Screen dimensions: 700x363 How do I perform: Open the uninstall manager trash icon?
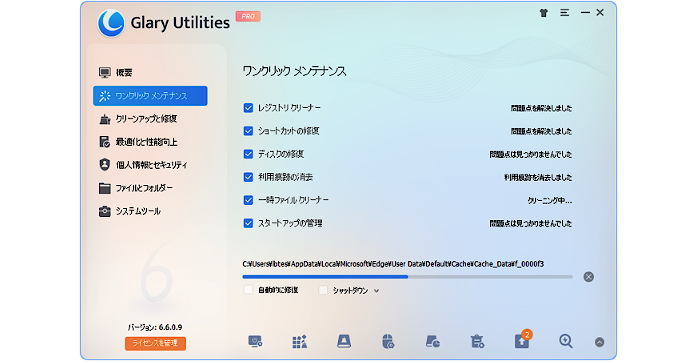pos(477,342)
